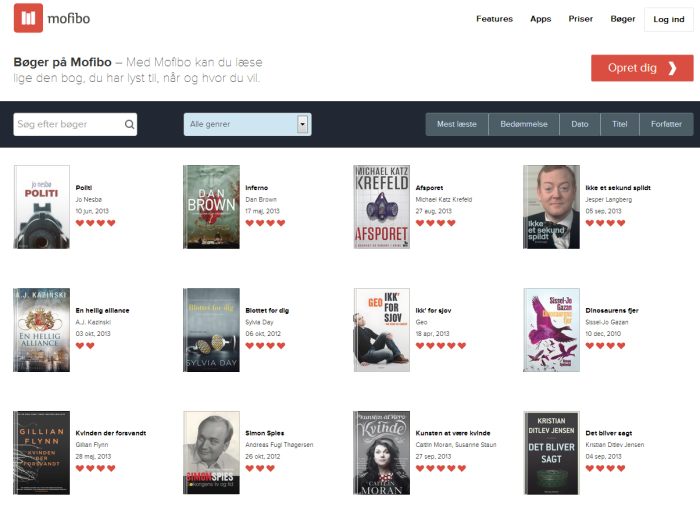Open the Ikk' for sjov cover
Screen dimensions: 700x515
pos(381,330)
